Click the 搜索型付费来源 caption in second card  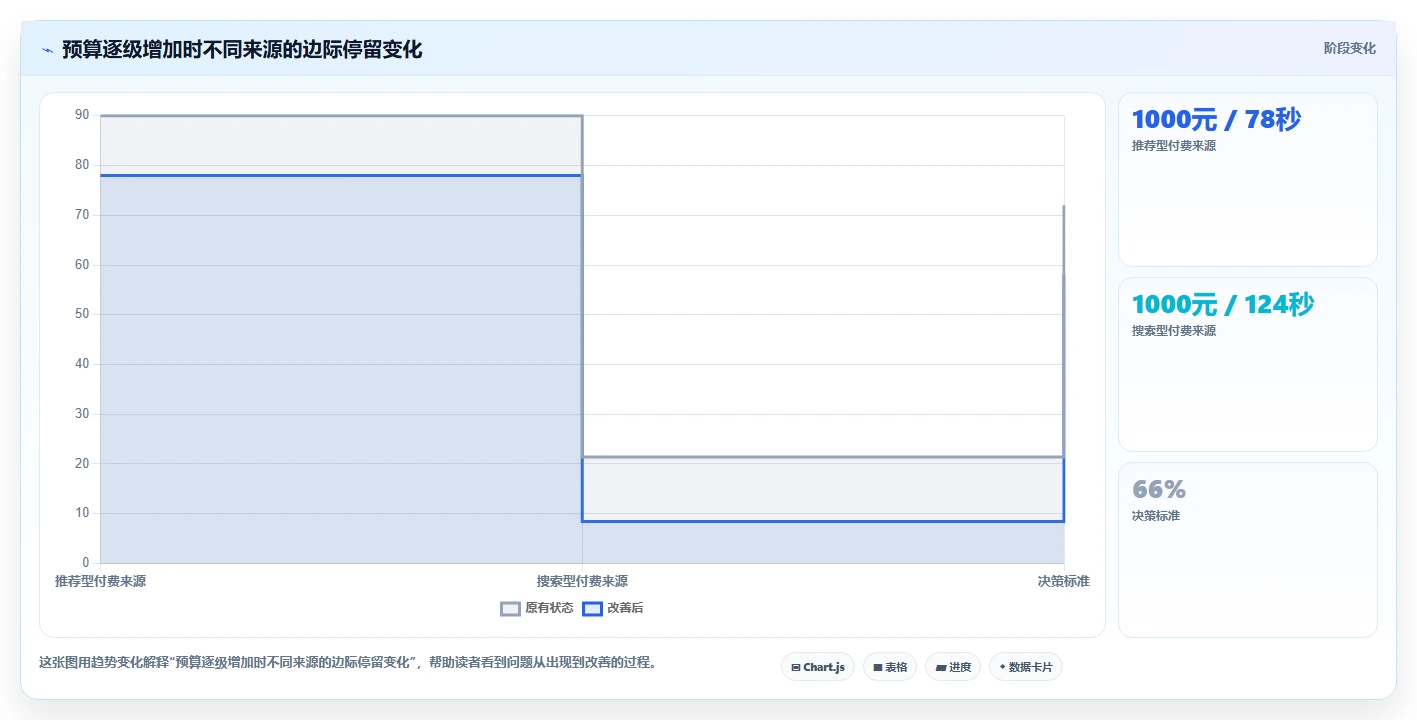click(x=1174, y=331)
